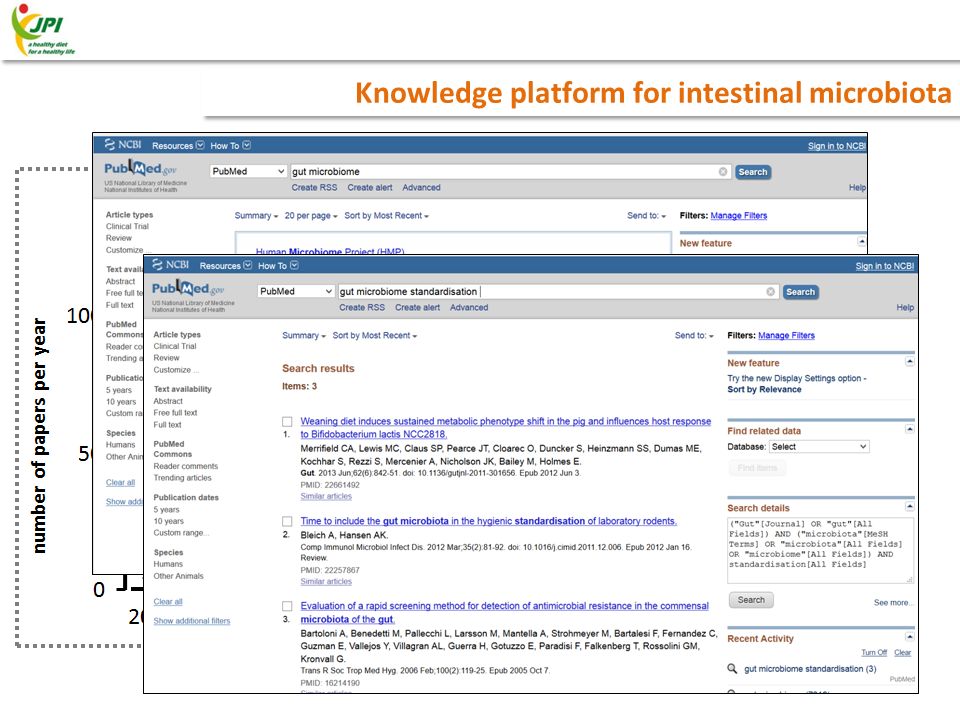Clear recent activity list
Image resolution: width=960 pixels, height=720 pixels.
902,653
